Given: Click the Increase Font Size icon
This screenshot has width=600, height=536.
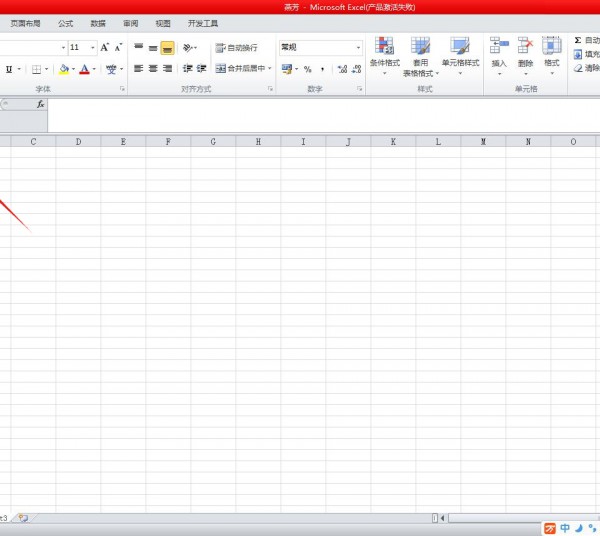Looking at the screenshot, I should pos(105,47).
